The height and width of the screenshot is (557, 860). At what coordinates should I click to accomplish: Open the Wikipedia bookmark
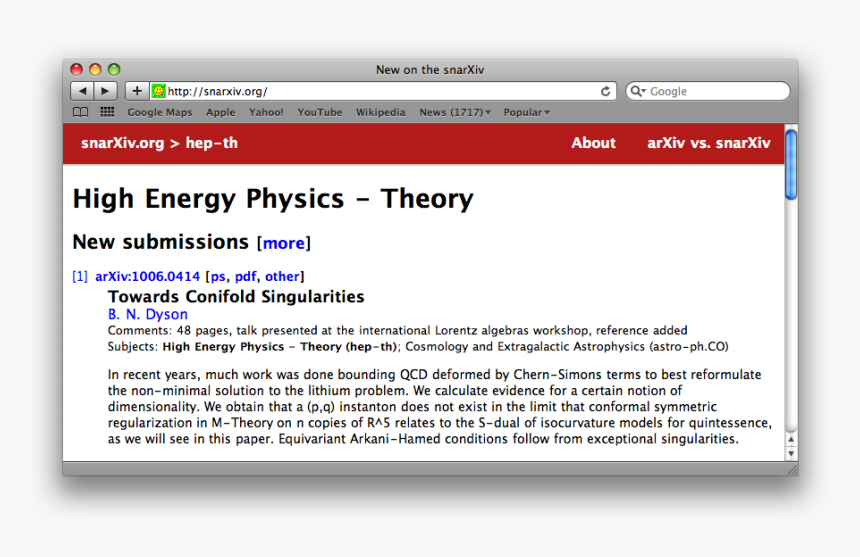(x=380, y=112)
